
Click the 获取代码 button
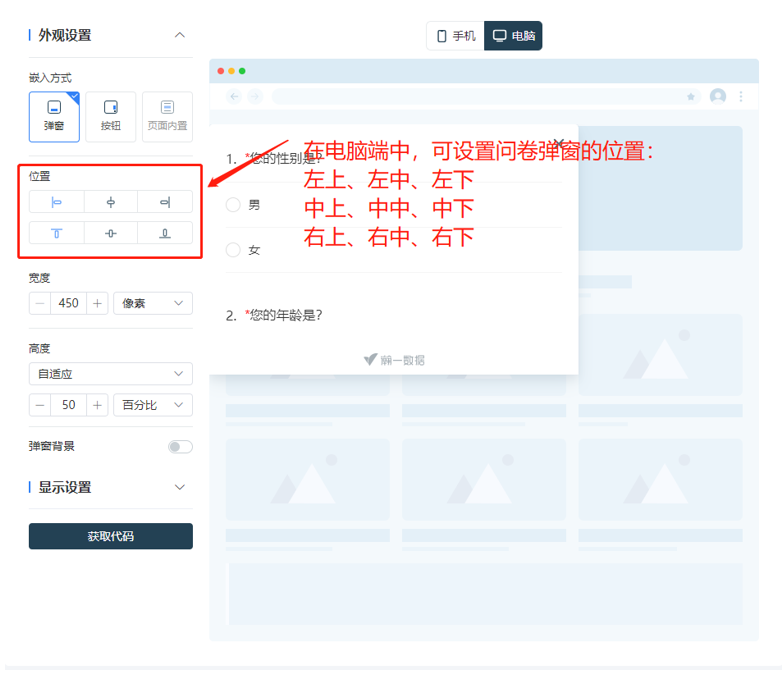coord(110,536)
